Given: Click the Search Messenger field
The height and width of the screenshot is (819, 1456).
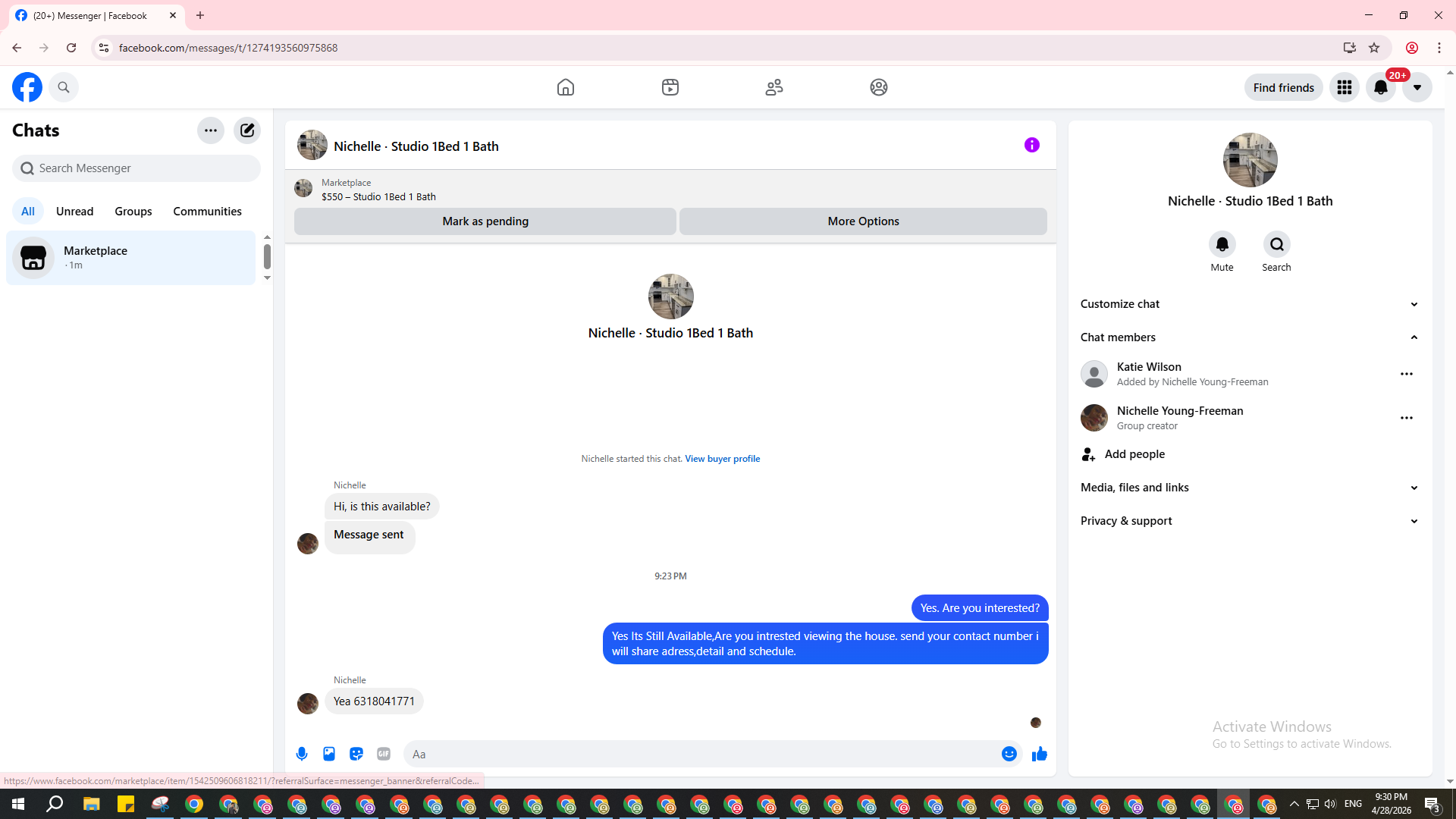Looking at the screenshot, I should 136,168.
